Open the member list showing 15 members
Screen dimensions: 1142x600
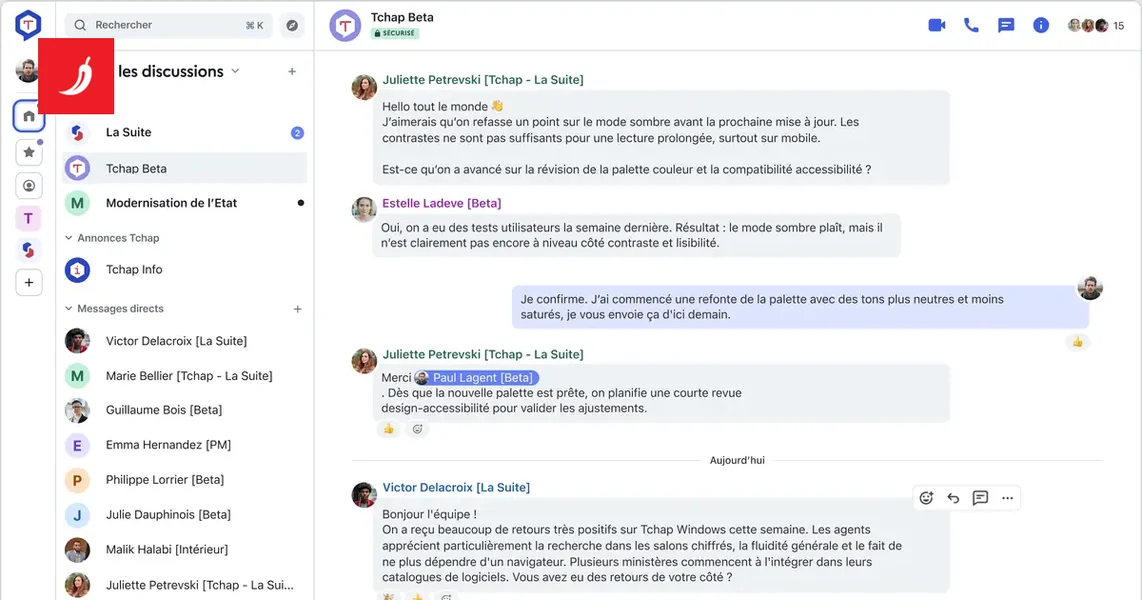1096,25
